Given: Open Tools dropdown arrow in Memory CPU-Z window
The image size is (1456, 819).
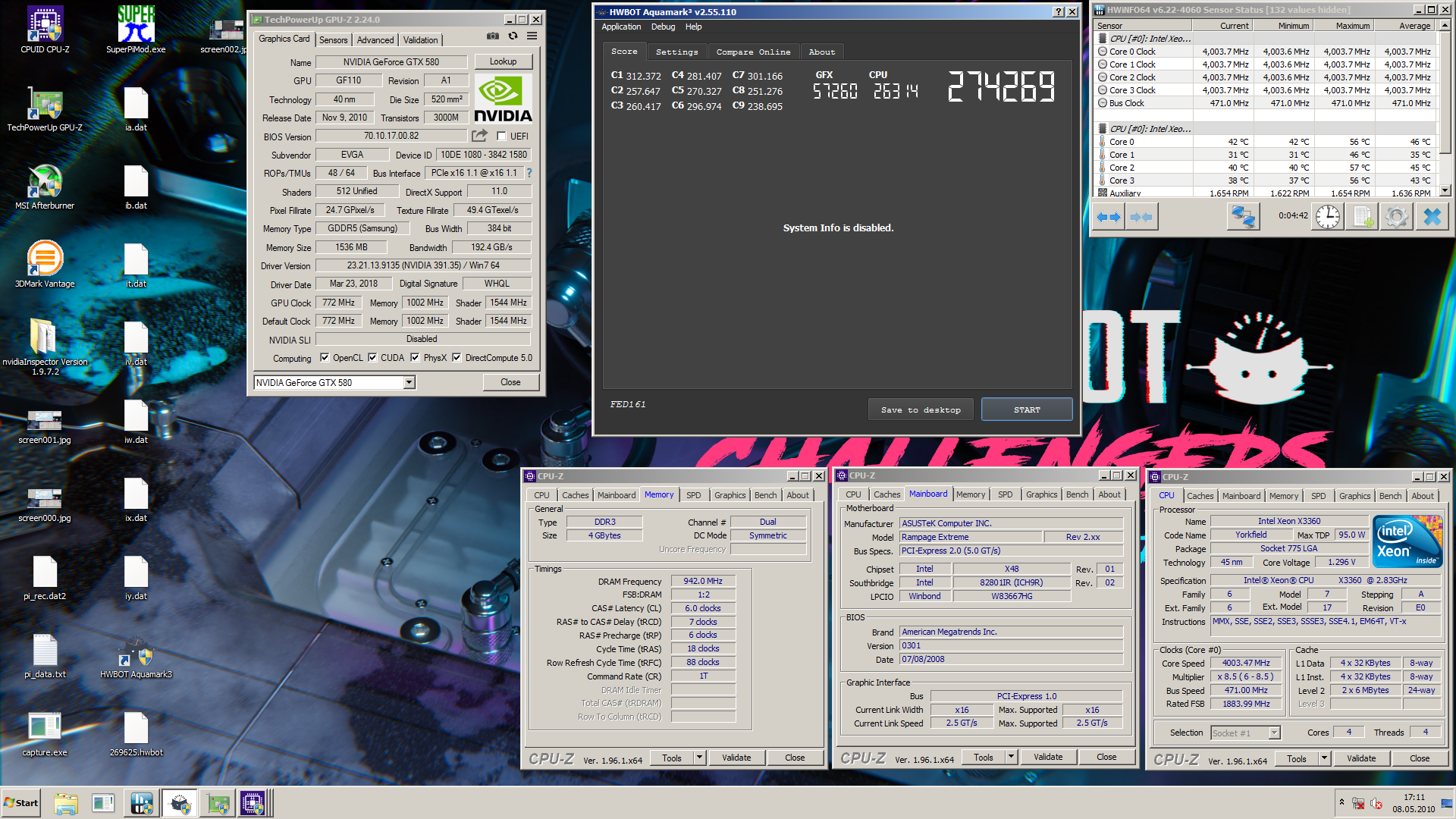Looking at the screenshot, I should 699,758.
